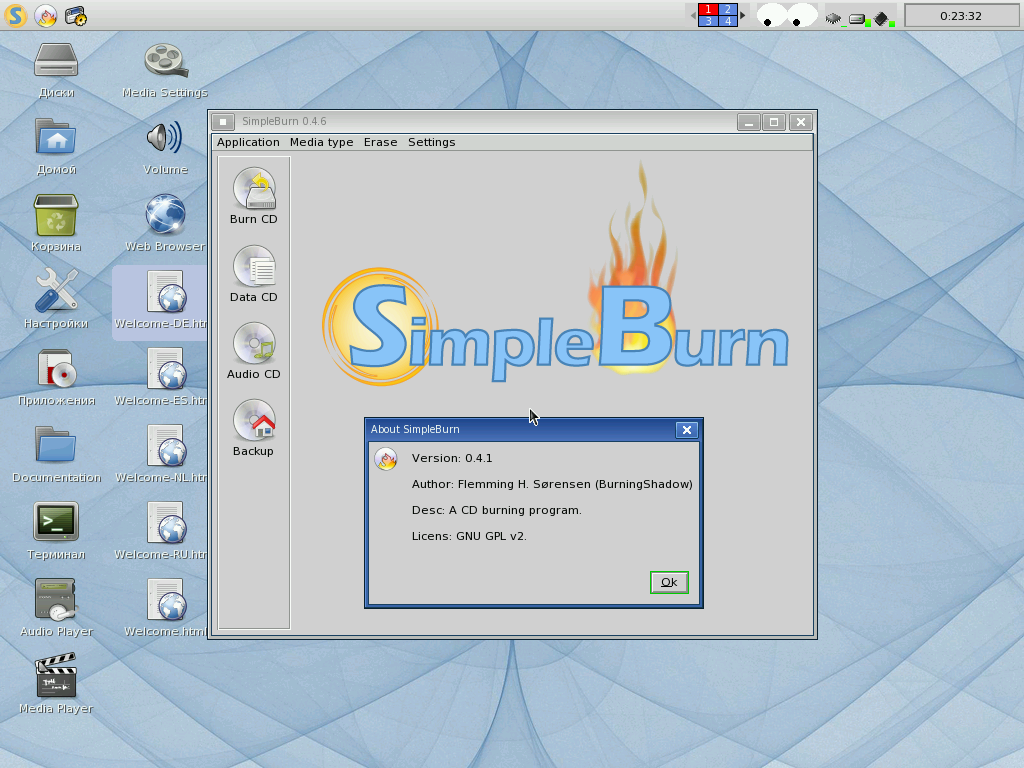Image resolution: width=1024 pixels, height=768 pixels.
Task: Open the Application menu
Action: coord(248,142)
